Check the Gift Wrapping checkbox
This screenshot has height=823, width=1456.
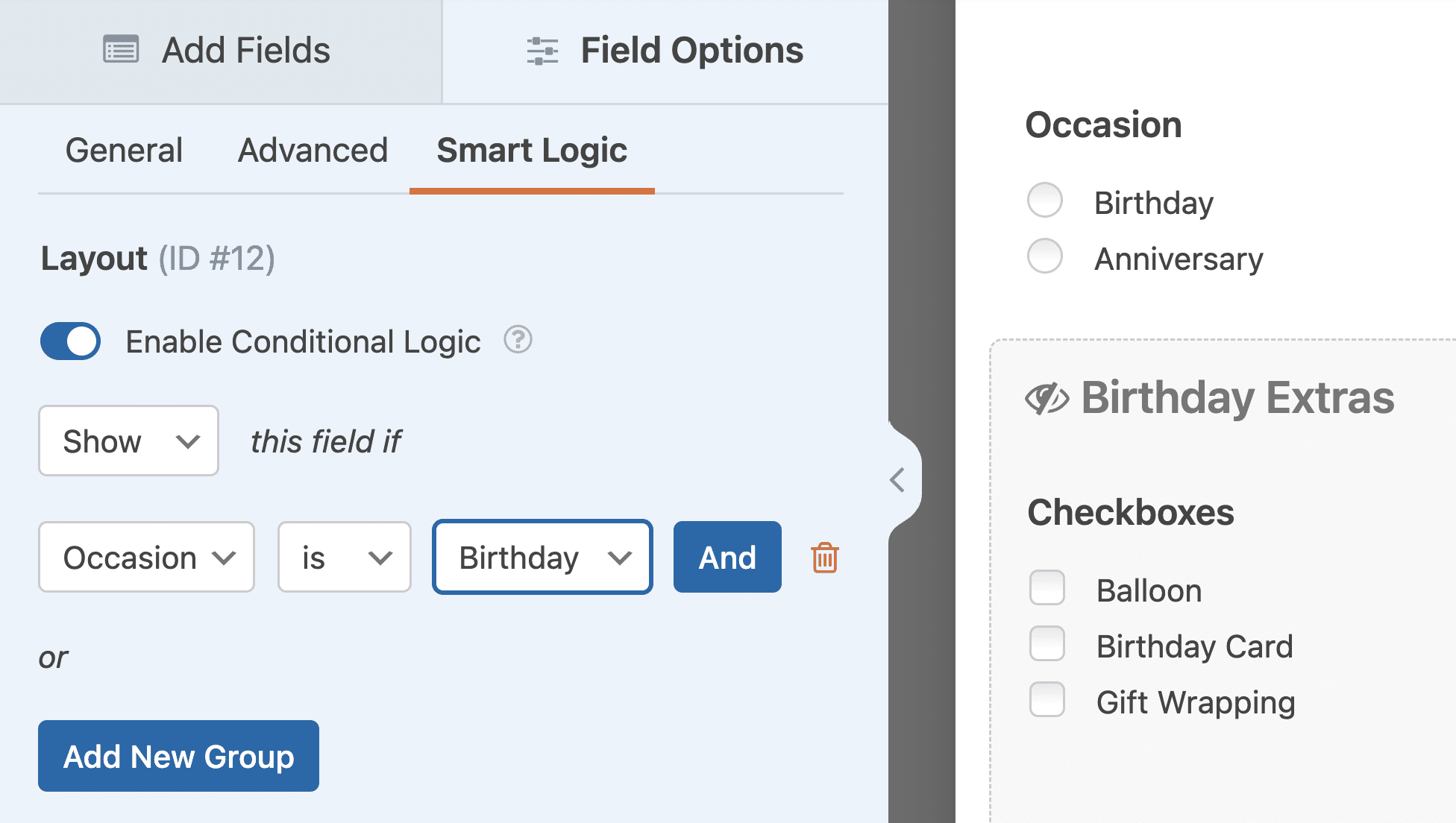click(1047, 700)
